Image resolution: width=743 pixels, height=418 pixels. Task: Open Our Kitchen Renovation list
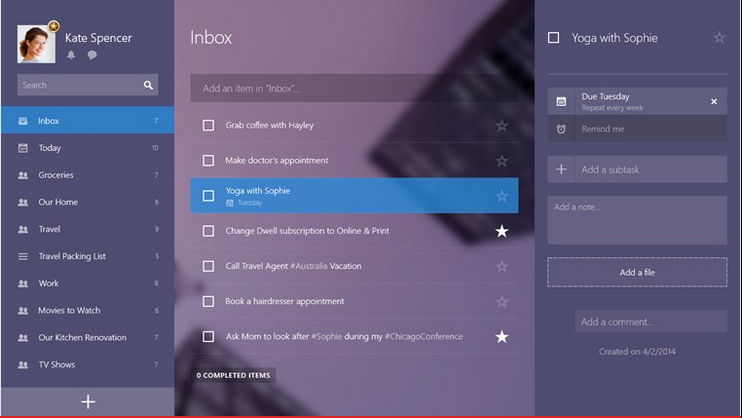(x=88, y=337)
